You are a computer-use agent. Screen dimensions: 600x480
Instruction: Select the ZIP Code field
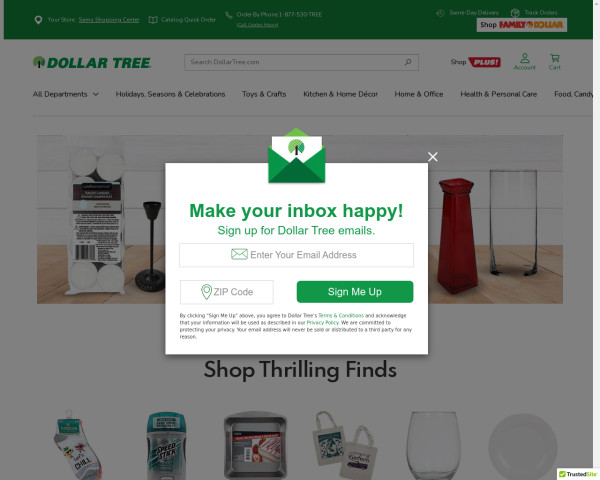[227, 292]
